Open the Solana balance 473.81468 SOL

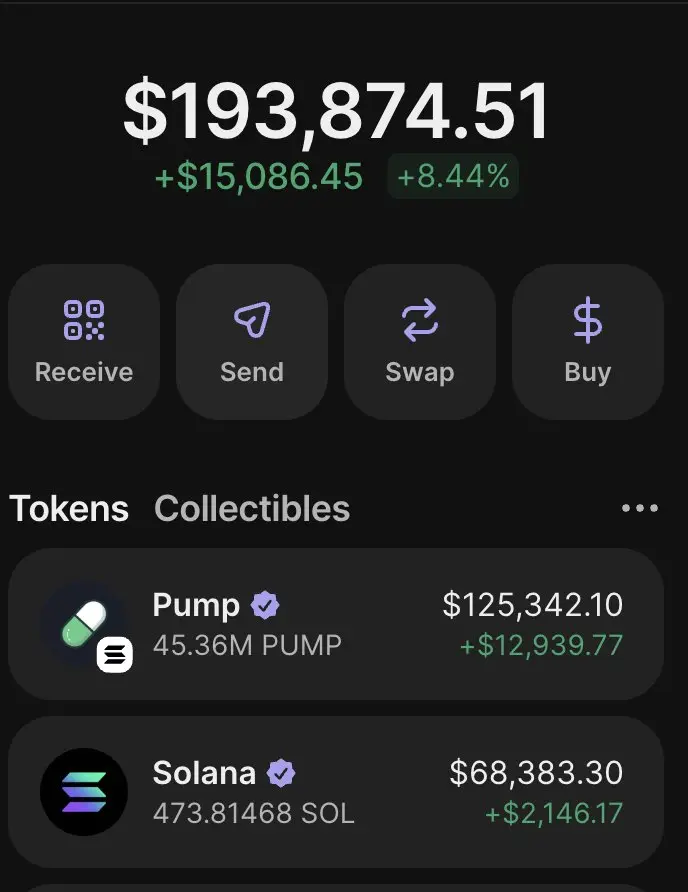click(253, 813)
